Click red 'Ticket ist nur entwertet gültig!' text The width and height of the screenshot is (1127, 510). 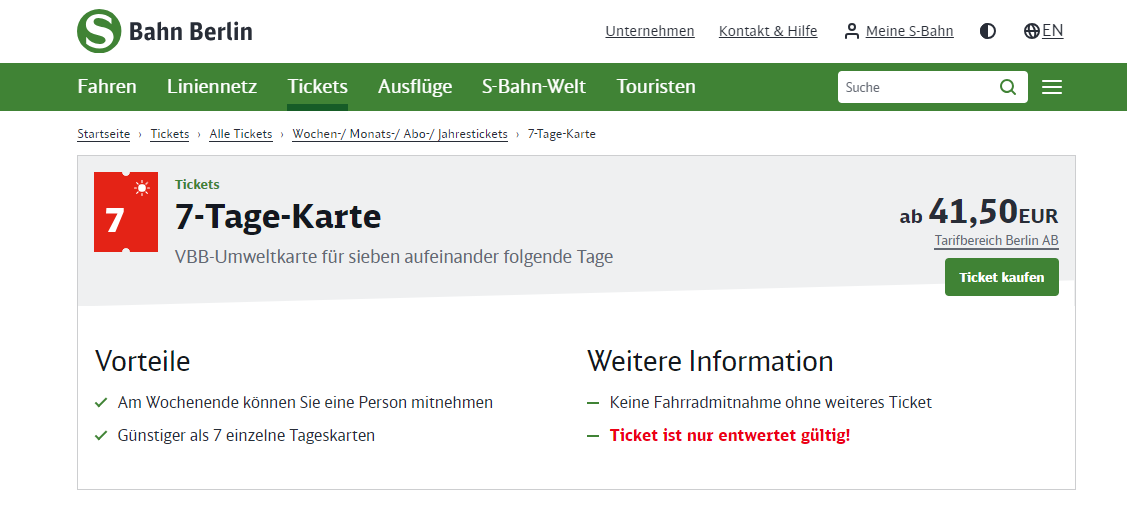coord(730,435)
